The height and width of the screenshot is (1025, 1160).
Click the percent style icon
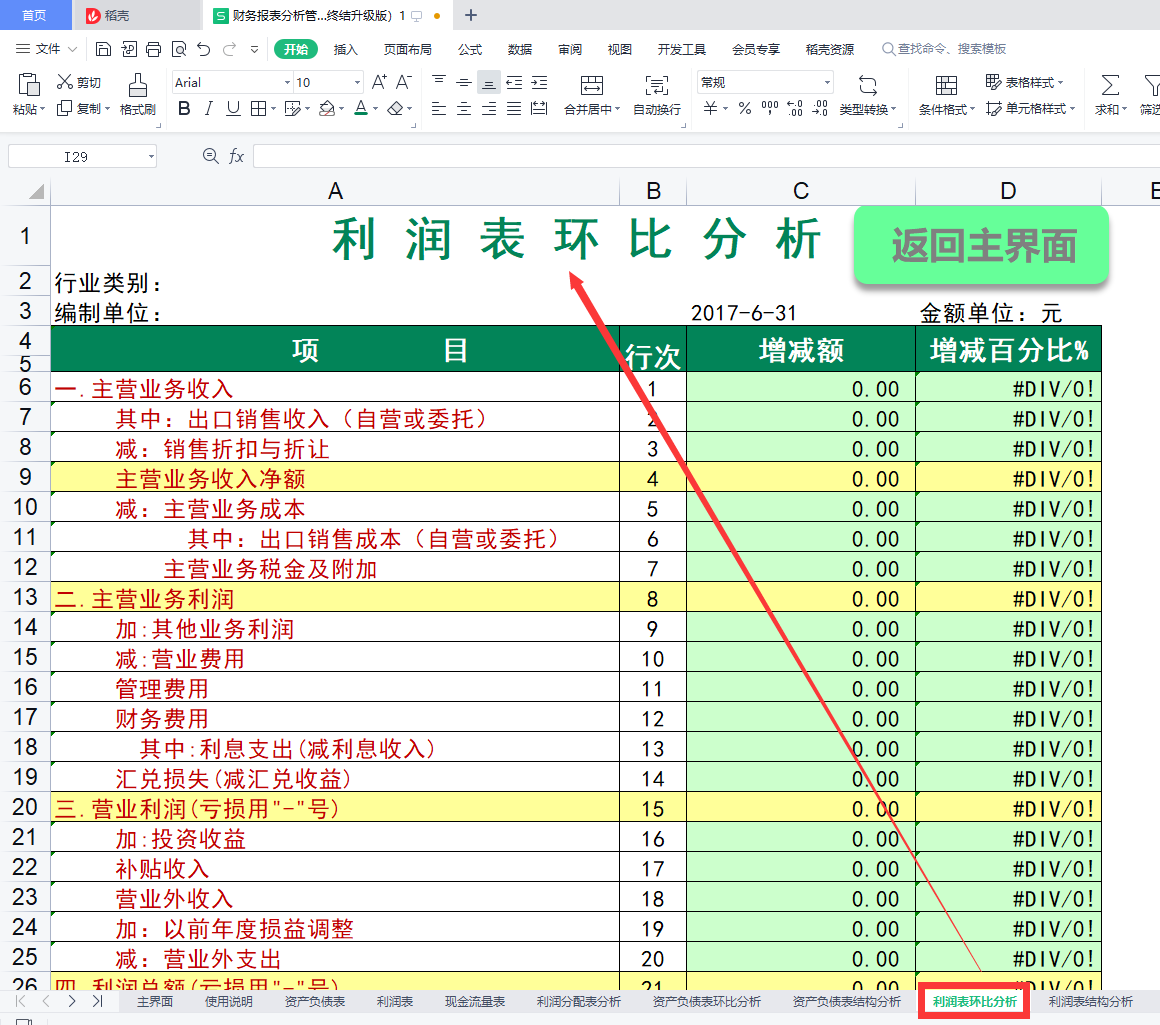[x=744, y=109]
